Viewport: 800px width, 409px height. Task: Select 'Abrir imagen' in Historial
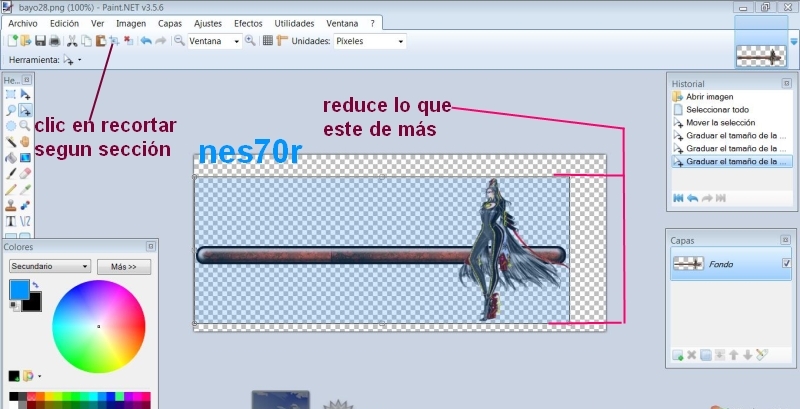pos(709,97)
